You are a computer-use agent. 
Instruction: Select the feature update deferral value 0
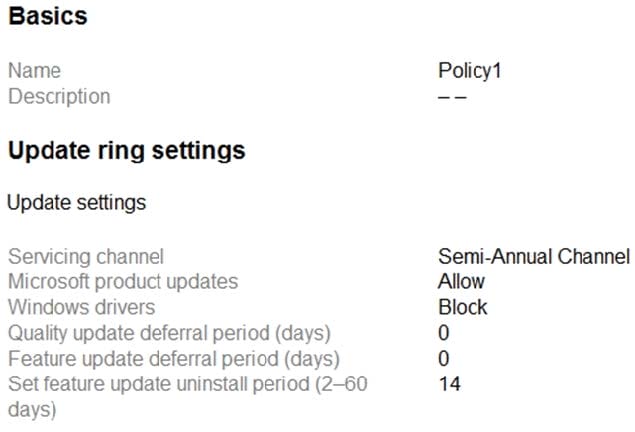pos(444,359)
